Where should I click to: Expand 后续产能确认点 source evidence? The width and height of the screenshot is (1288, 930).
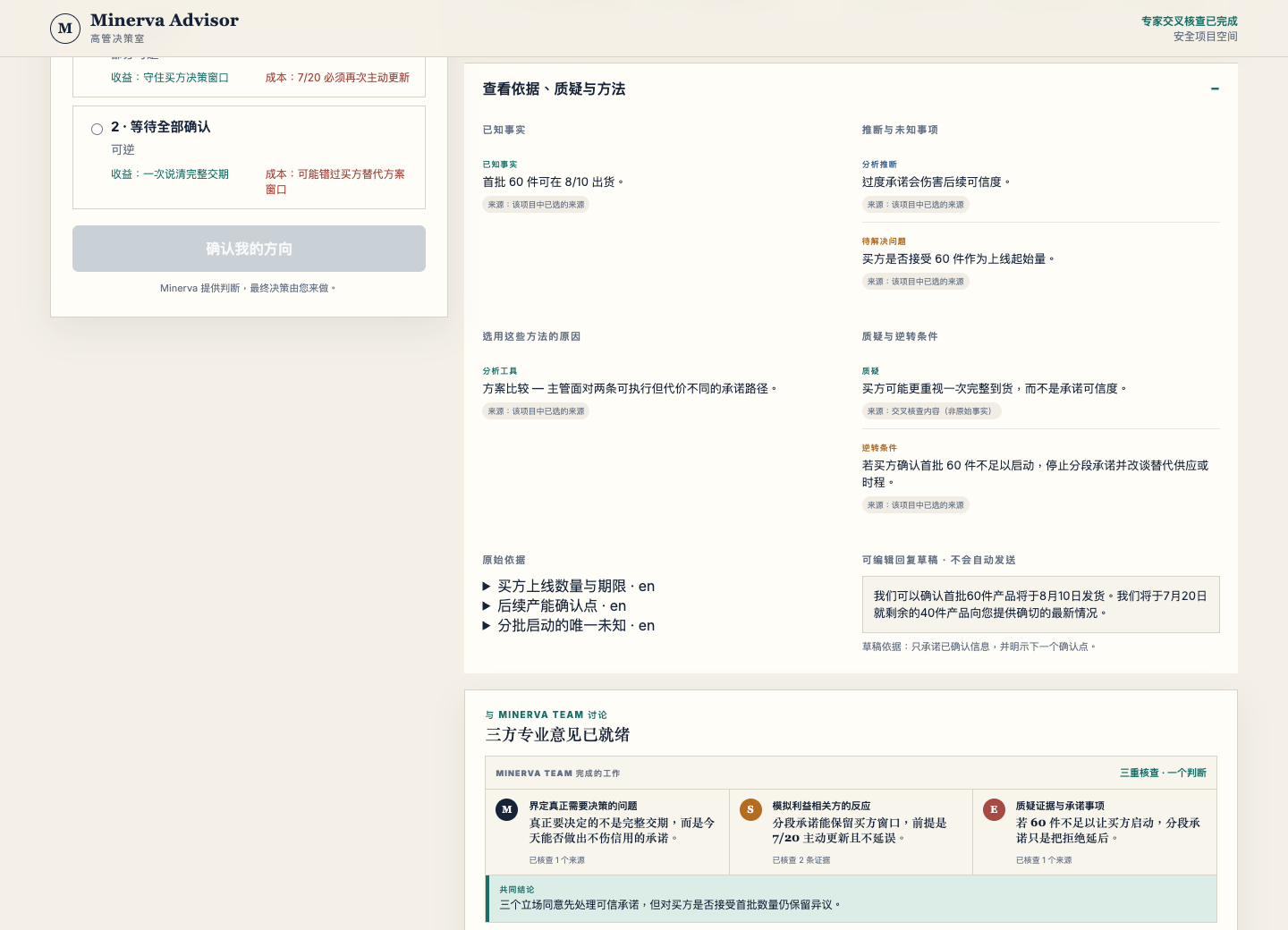point(555,605)
